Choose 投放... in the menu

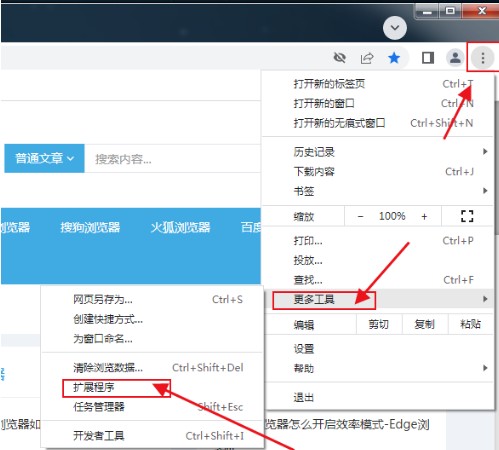click(377, 260)
